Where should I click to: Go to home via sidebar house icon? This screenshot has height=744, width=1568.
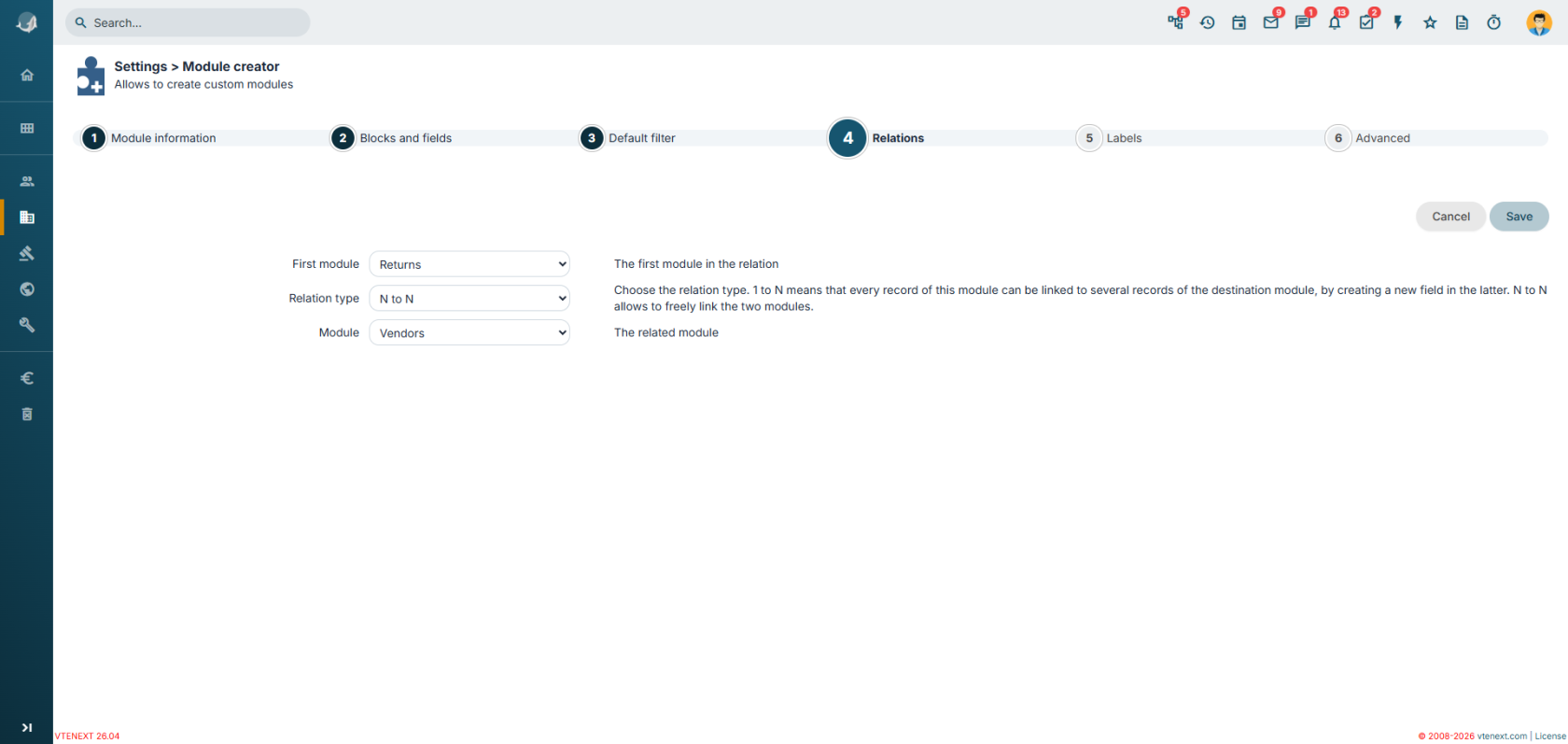tap(27, 75)
